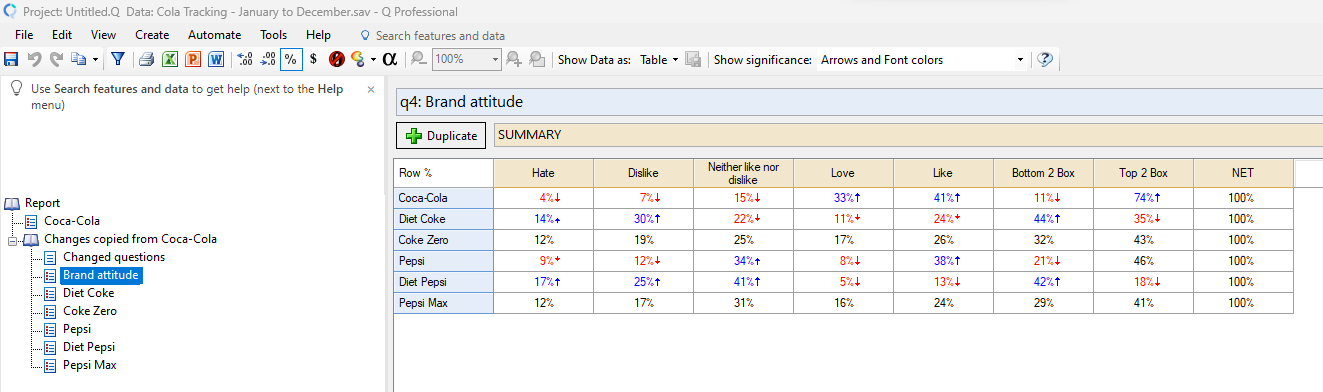Select Pepsi Max in the report tree

(89, 365)
